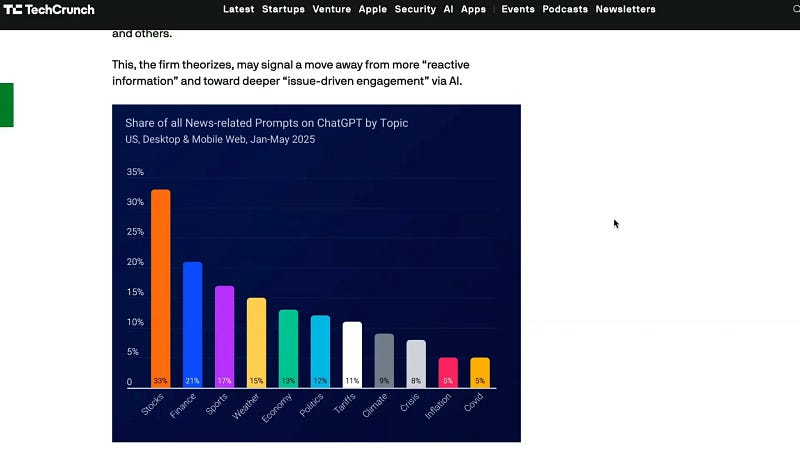
Task: Go to the Startups section
Action: click(283, 9)
